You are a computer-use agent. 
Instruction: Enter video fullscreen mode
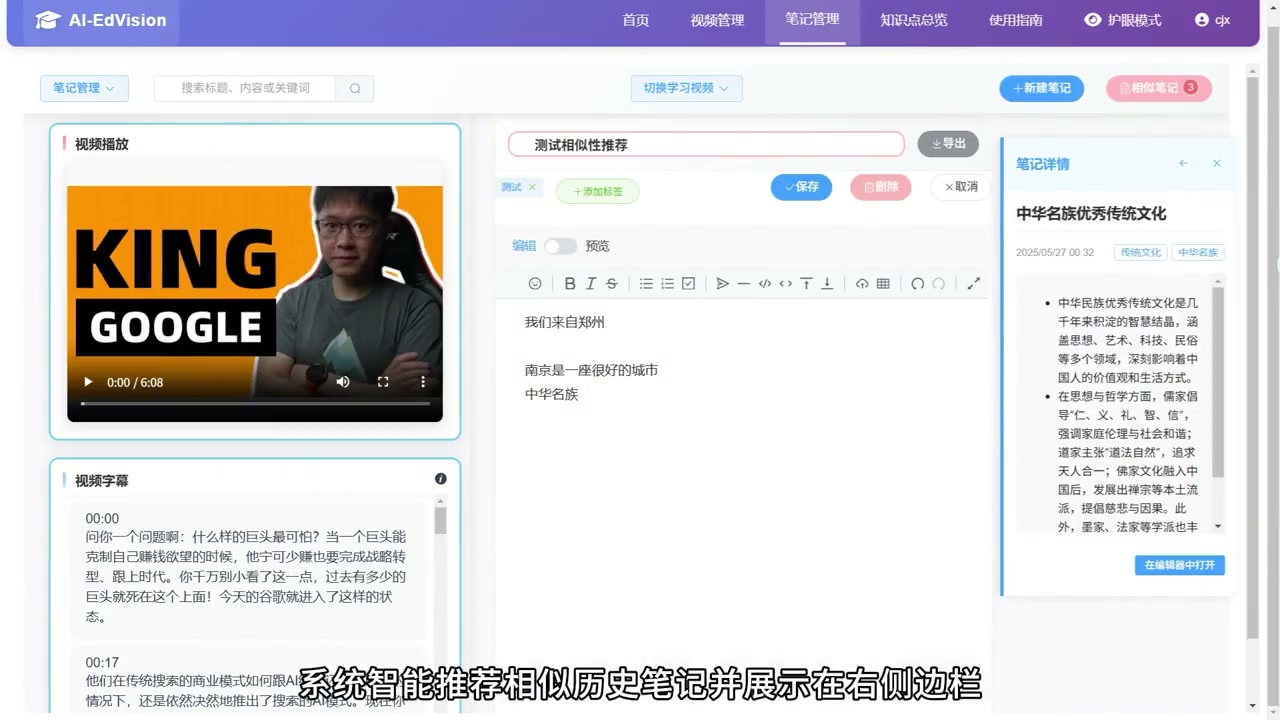tap(383, 382)
